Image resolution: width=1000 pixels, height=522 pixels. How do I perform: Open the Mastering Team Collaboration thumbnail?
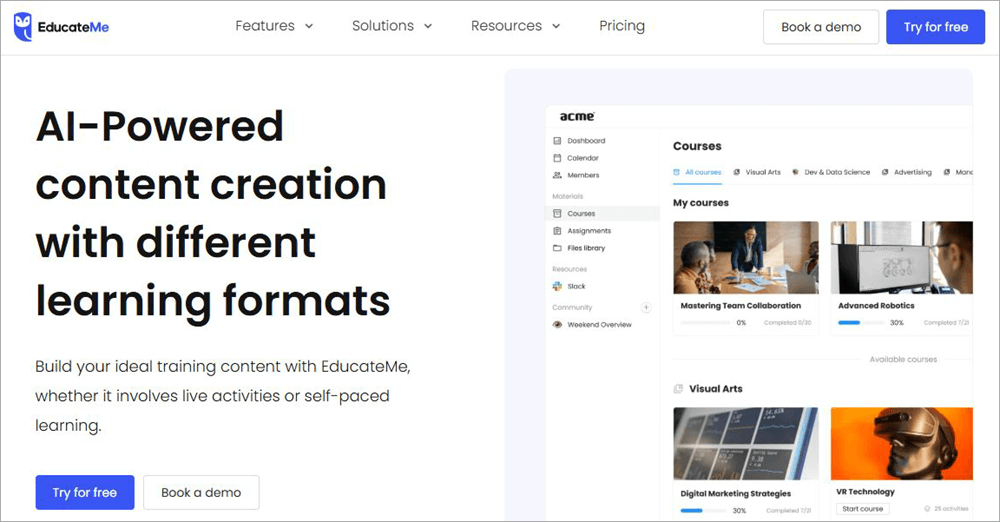point(745,257)
